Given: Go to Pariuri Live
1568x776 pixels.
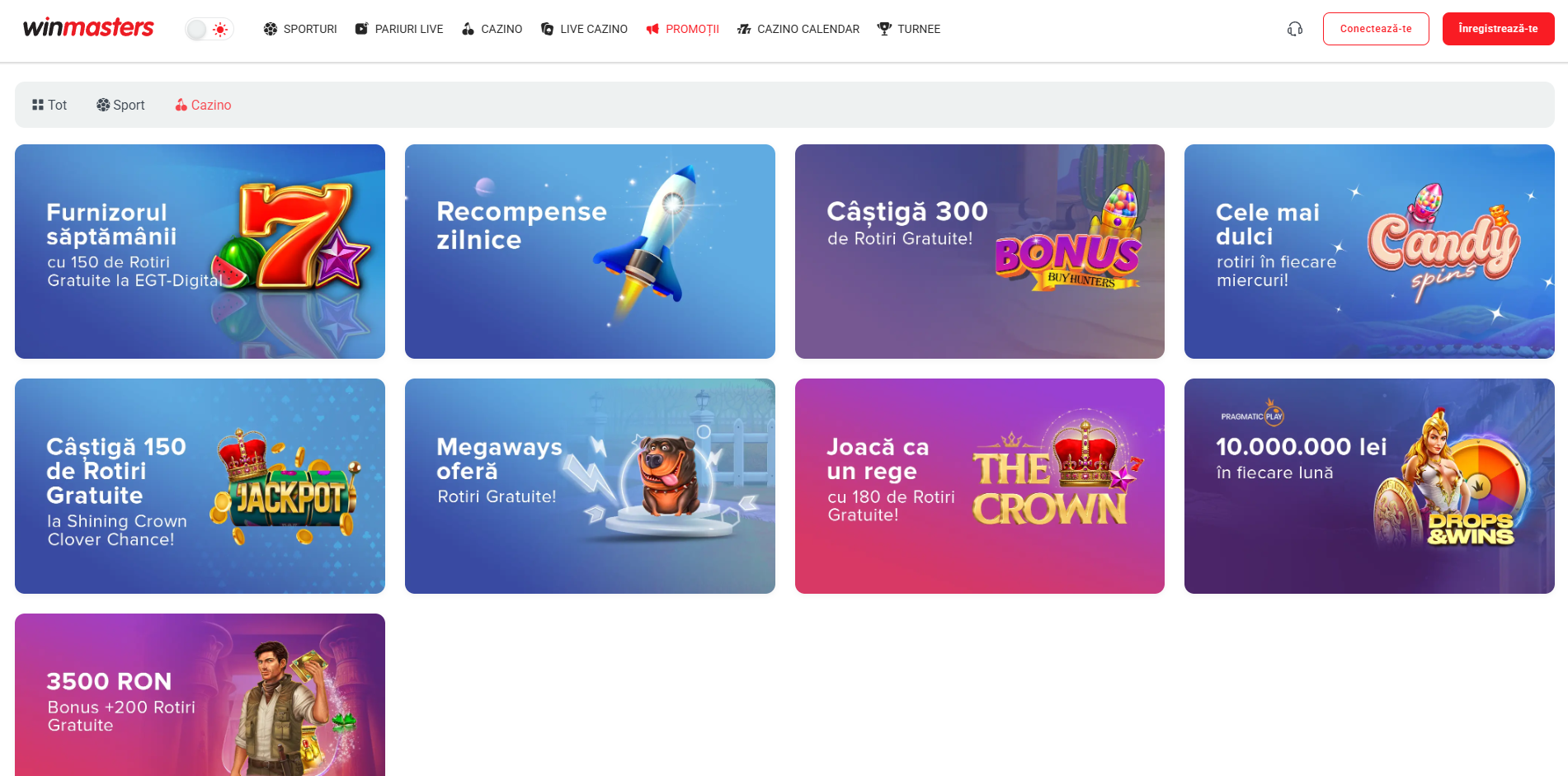Looking at the screenshot, I should tap(399, 29).
